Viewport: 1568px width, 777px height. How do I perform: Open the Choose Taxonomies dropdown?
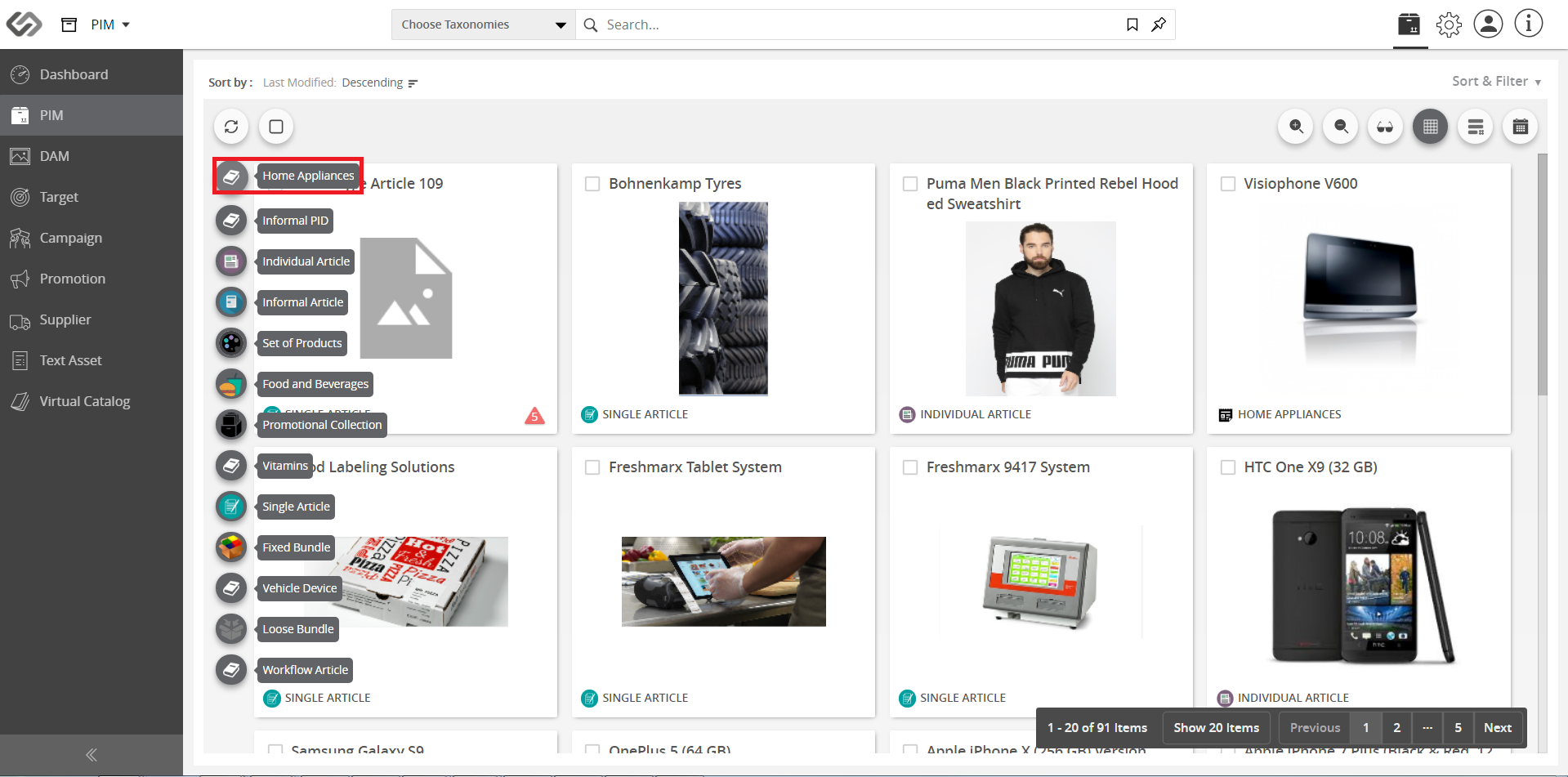pos(484,25)
